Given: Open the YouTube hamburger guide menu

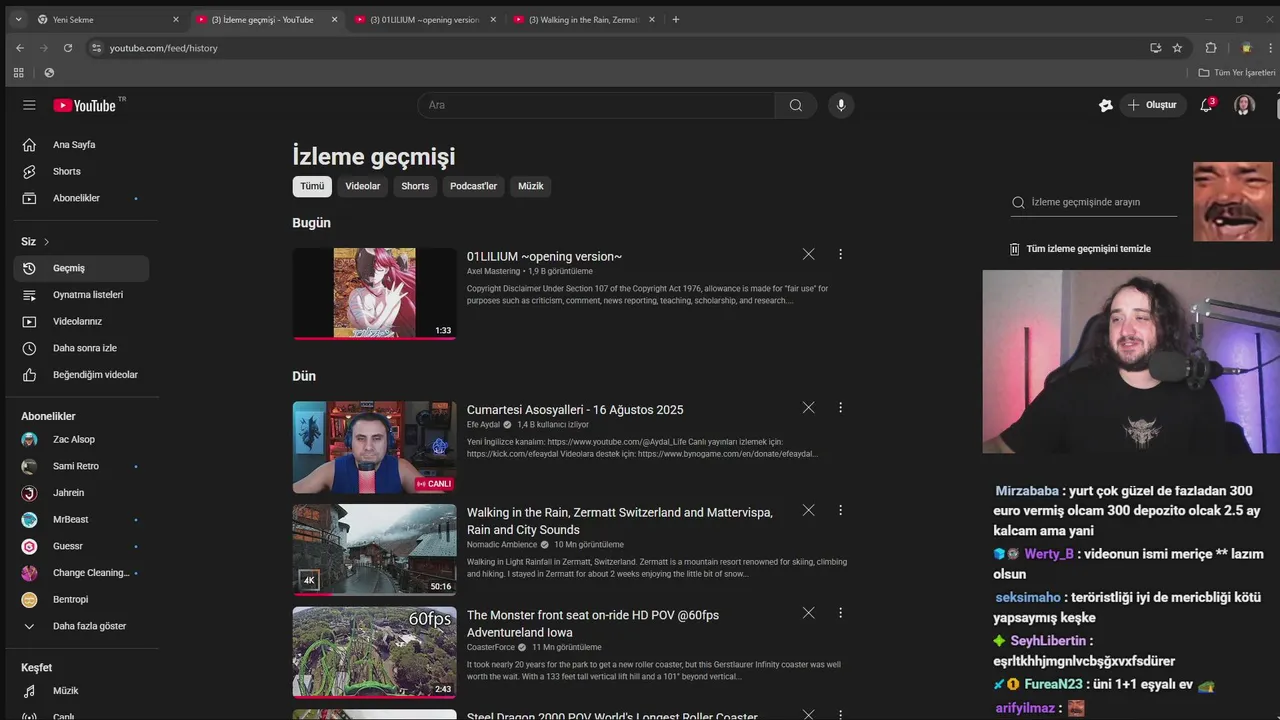Looking at the screenshot, I should pos(29,105).
